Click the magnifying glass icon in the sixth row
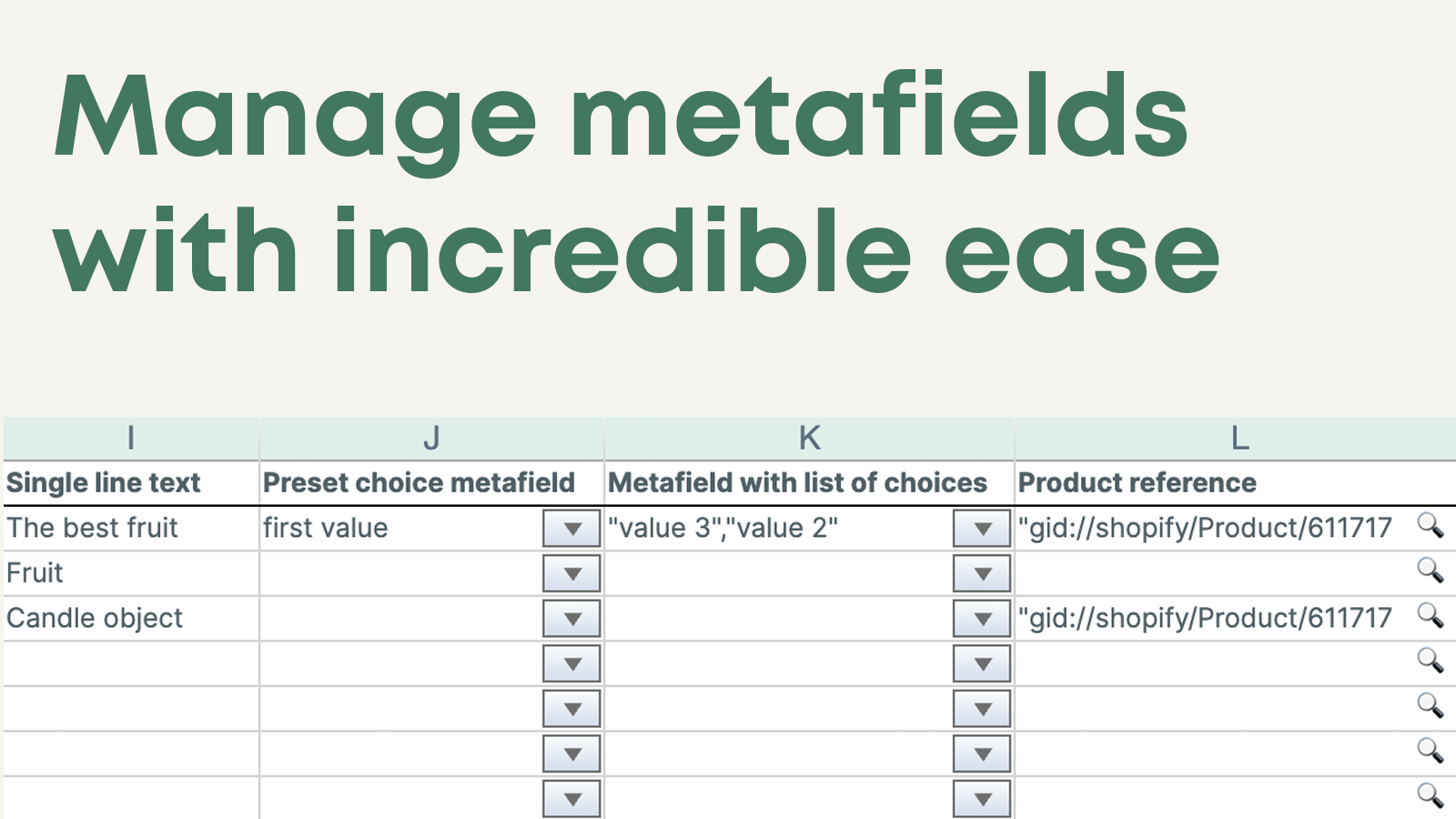Viewport: 1456px width, 819px height. click(x=1430, y=753)
